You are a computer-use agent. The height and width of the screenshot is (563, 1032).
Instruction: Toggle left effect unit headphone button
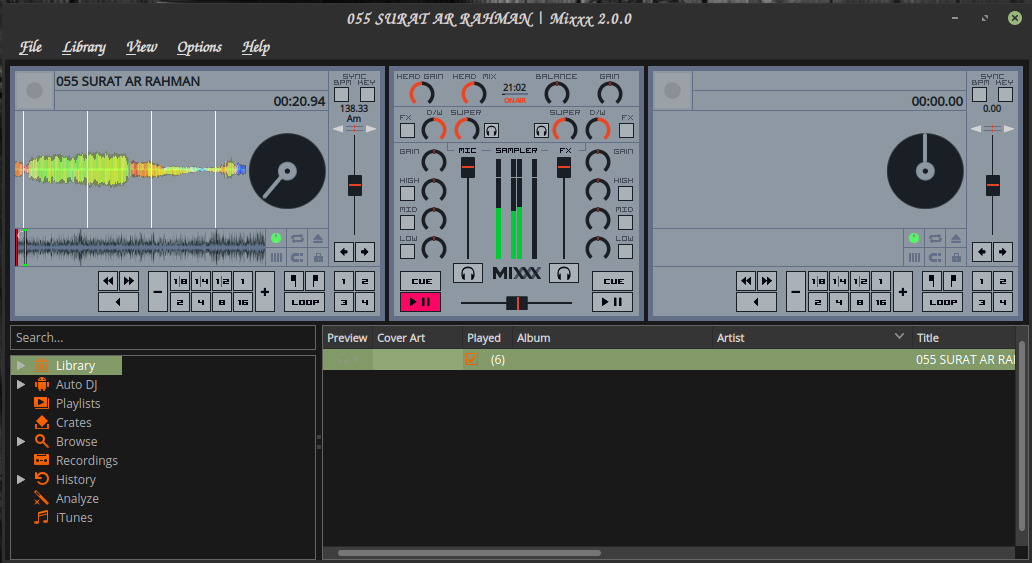point(492,130)
